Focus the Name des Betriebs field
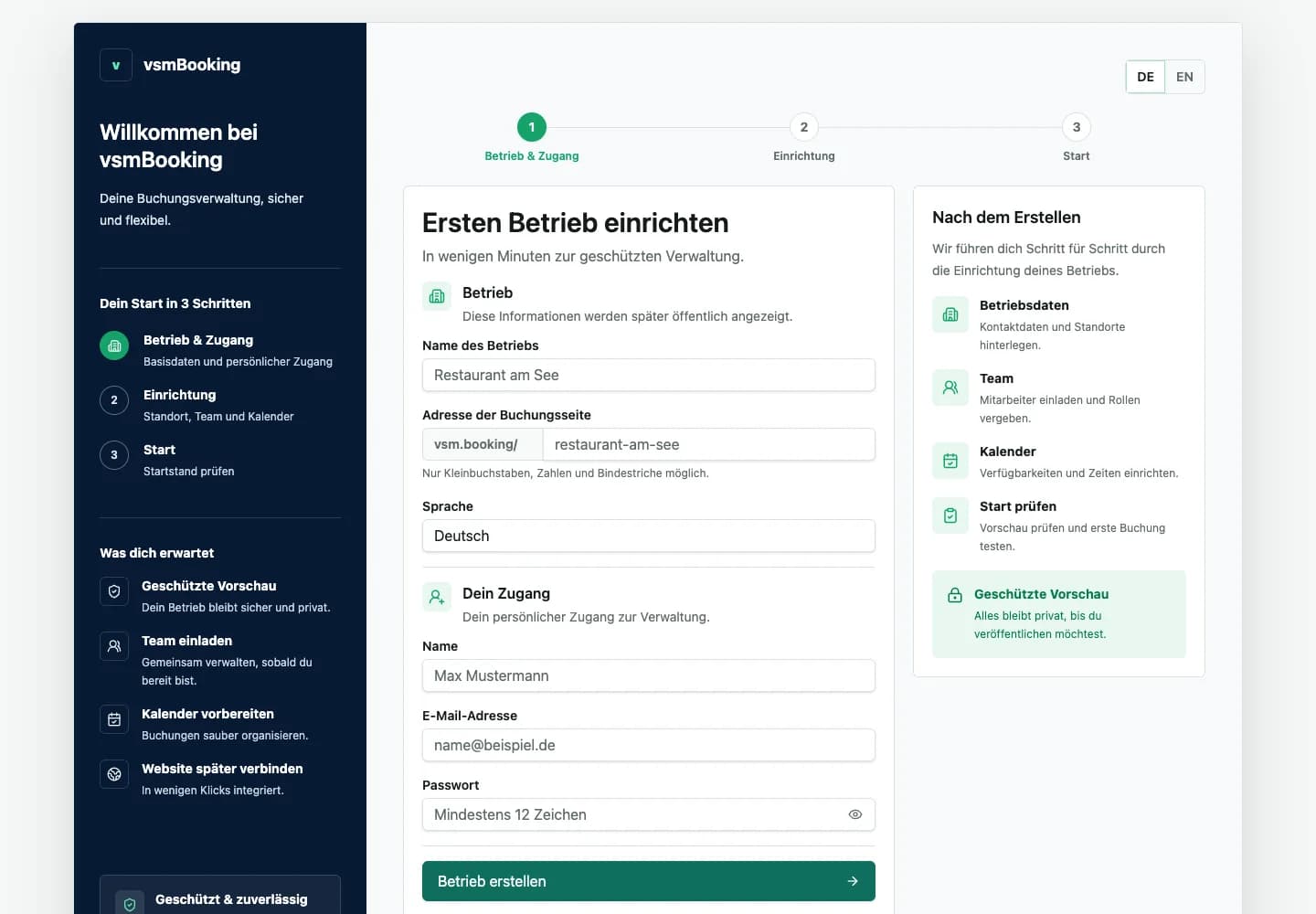This screenshot has height=914, width=1316. [x=649, y=375]
